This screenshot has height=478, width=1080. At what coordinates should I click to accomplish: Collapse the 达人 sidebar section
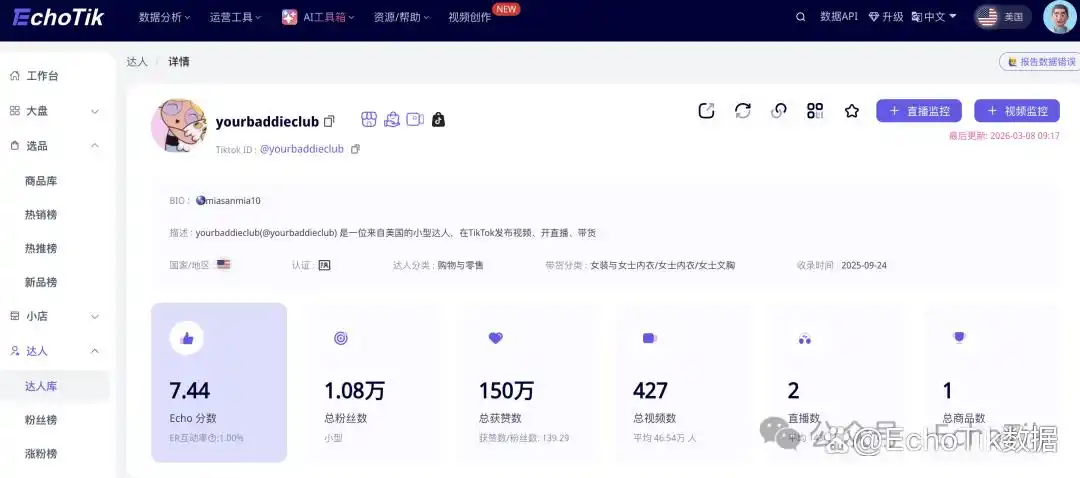(95, 351)
